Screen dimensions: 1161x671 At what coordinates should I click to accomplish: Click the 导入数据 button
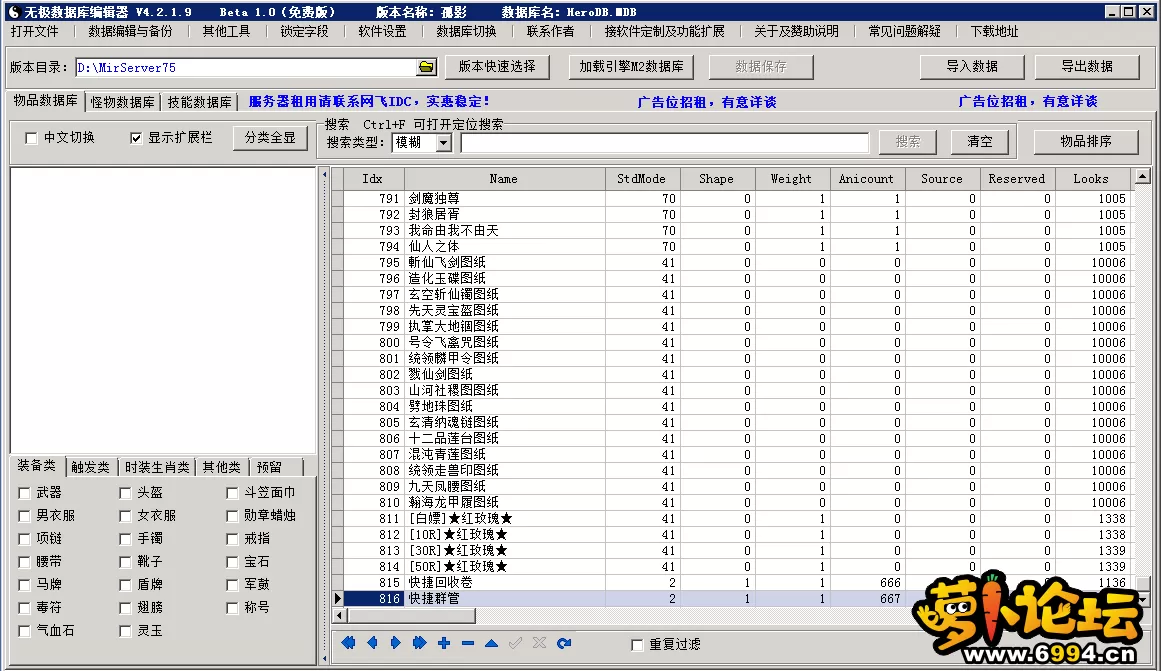click(972, 67)
